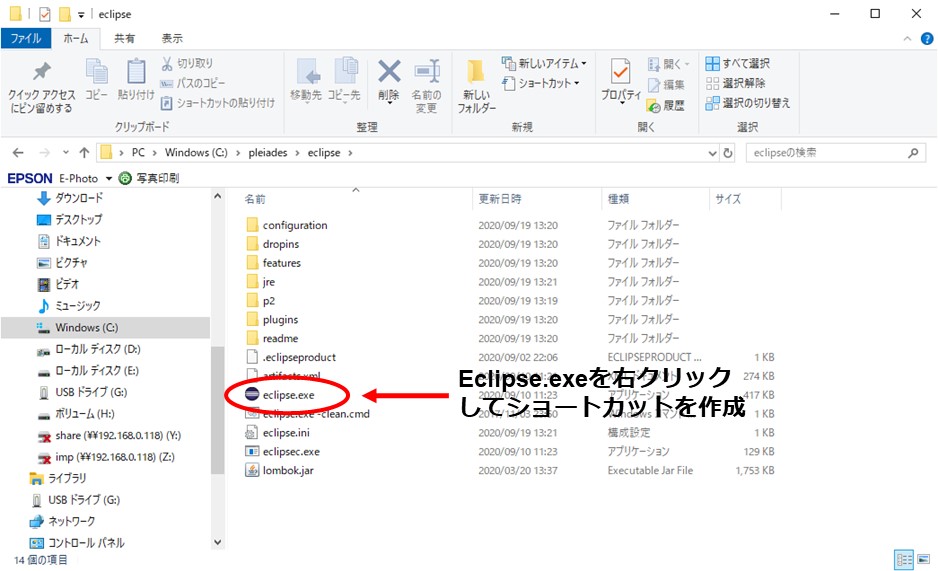Sort by サイズ column header

[x=728, y=199]
